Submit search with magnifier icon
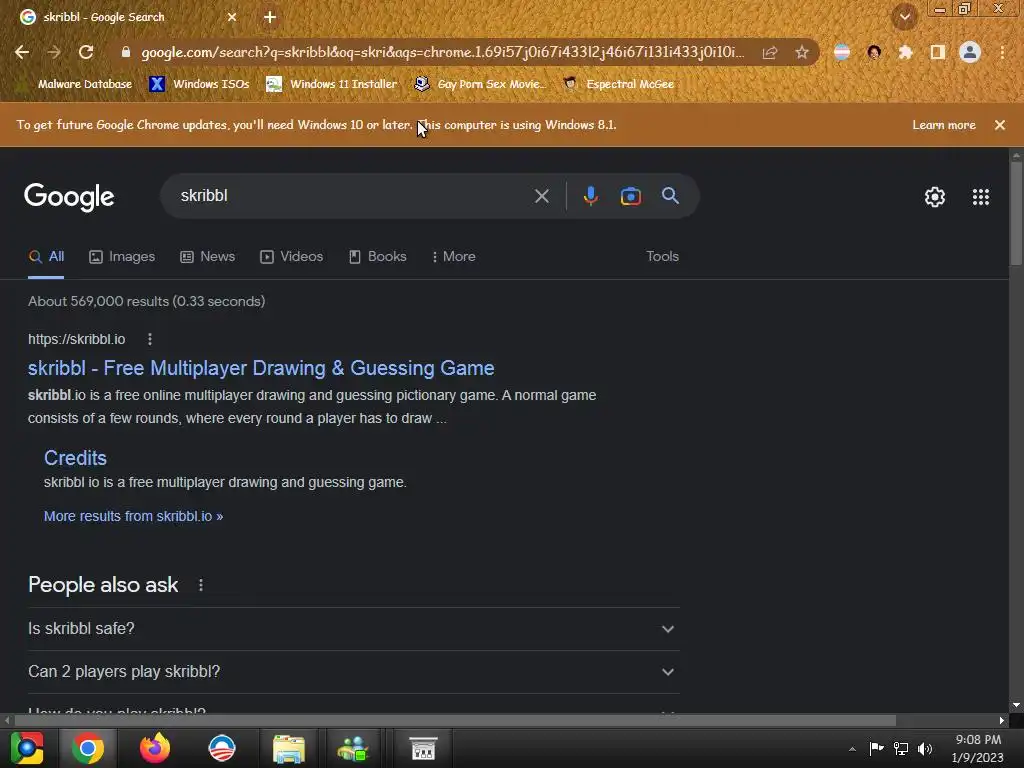This screenshot has height=768, width=1024. pos(670,195)
